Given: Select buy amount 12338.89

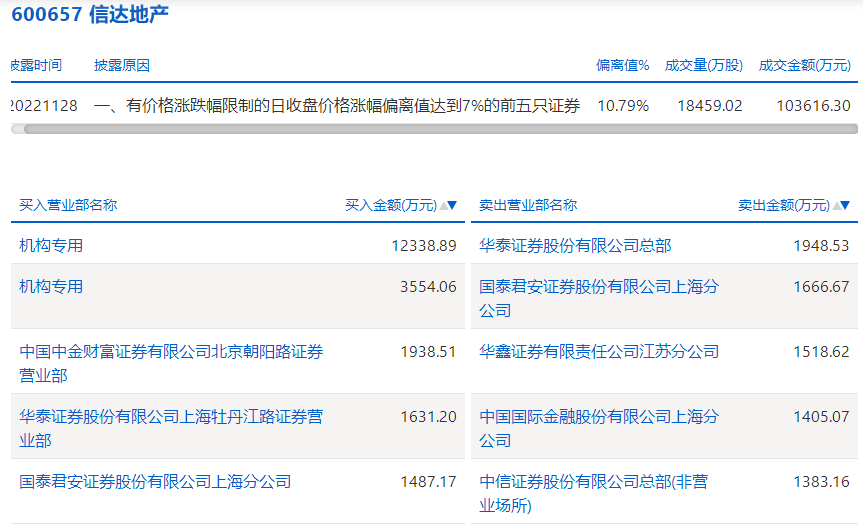Looking at the screenshot, I should pyautogui.click(x=424, y=245).
